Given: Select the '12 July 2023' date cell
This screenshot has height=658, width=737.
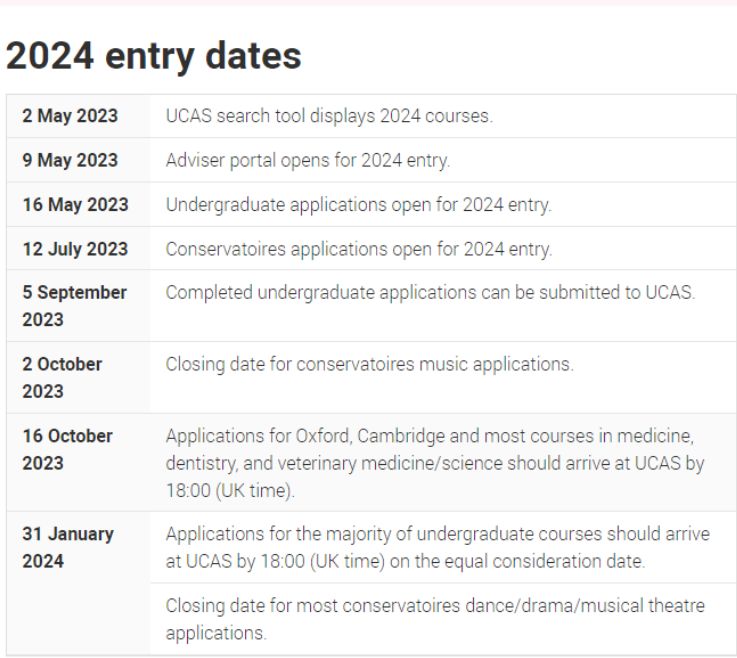Looking at the screenshot, I should [x=78, y=249].
